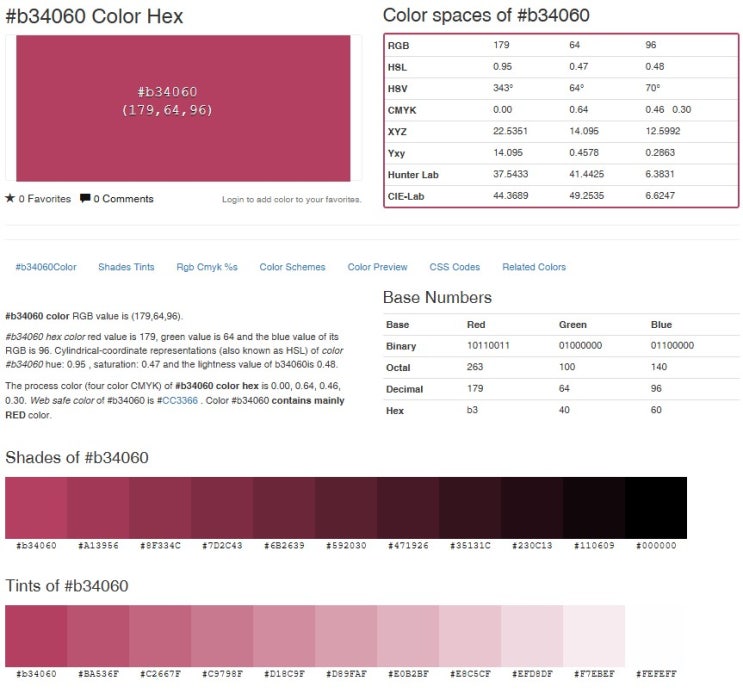Select the #110609 shade swatch
Image resolution: width=743 pixels, height=693 pixels.
click(594, 508)
